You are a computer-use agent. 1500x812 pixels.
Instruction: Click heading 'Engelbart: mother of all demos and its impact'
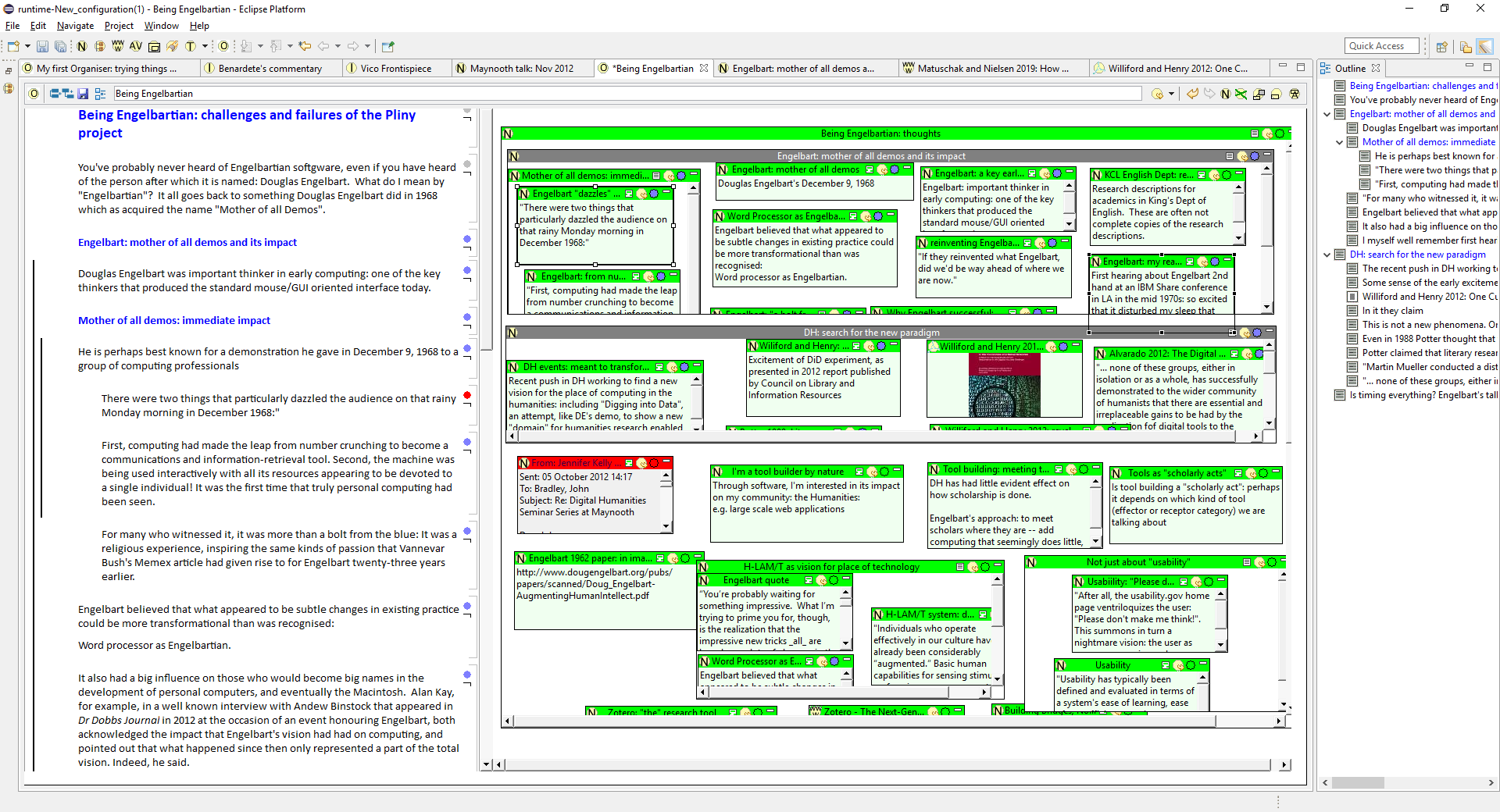187,243
